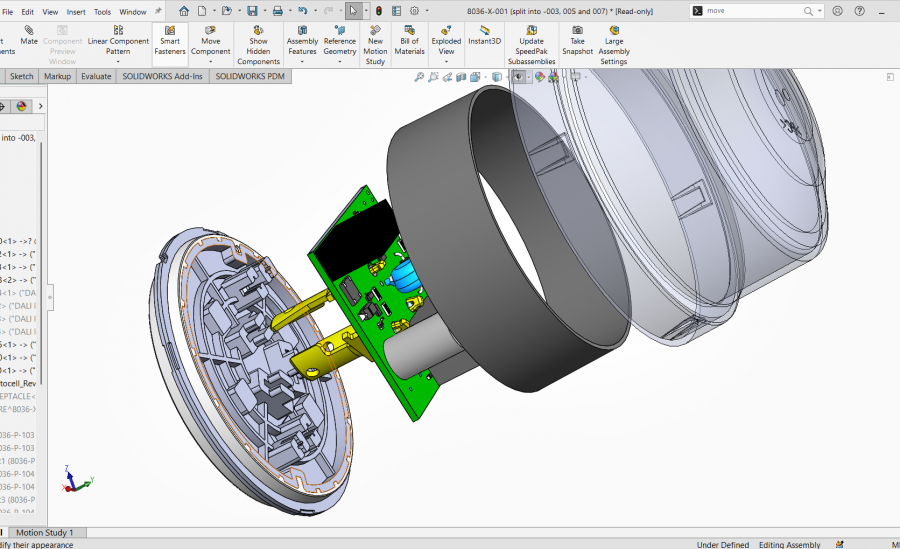Open the dropdown arrow next to the New icon

[x=214, y=11]
